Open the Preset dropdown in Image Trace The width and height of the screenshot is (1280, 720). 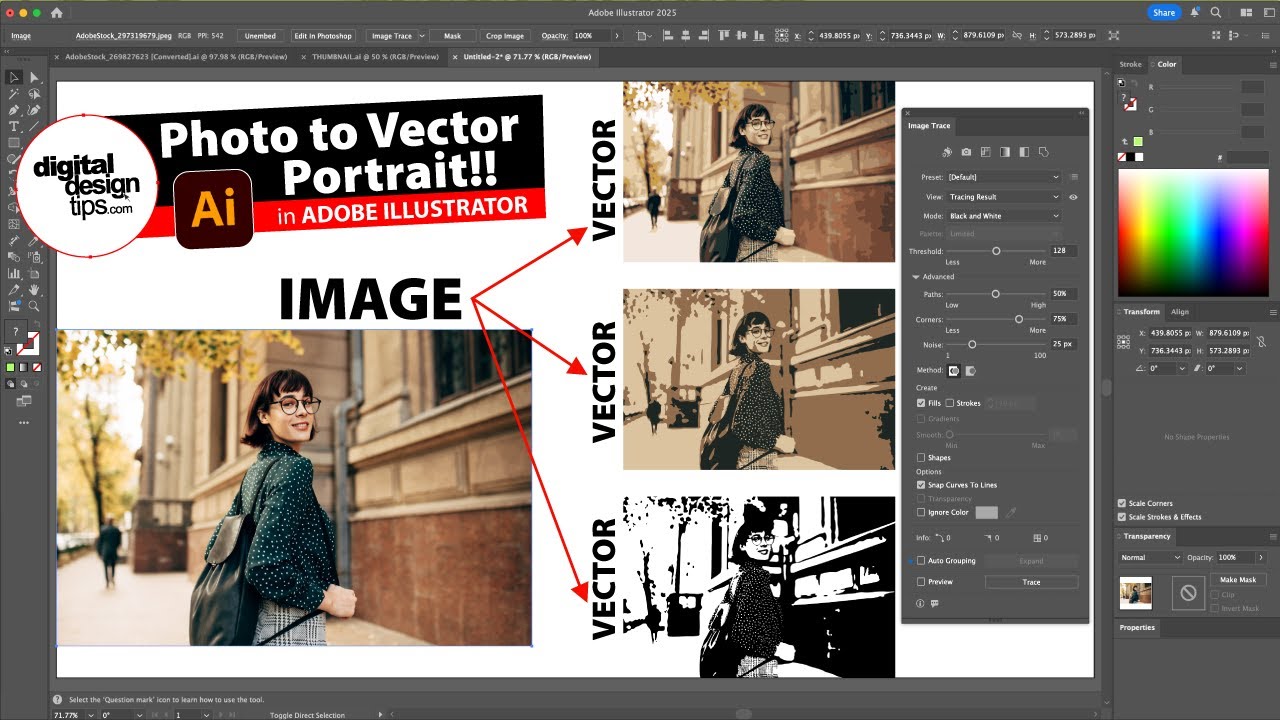point(1003,177)
